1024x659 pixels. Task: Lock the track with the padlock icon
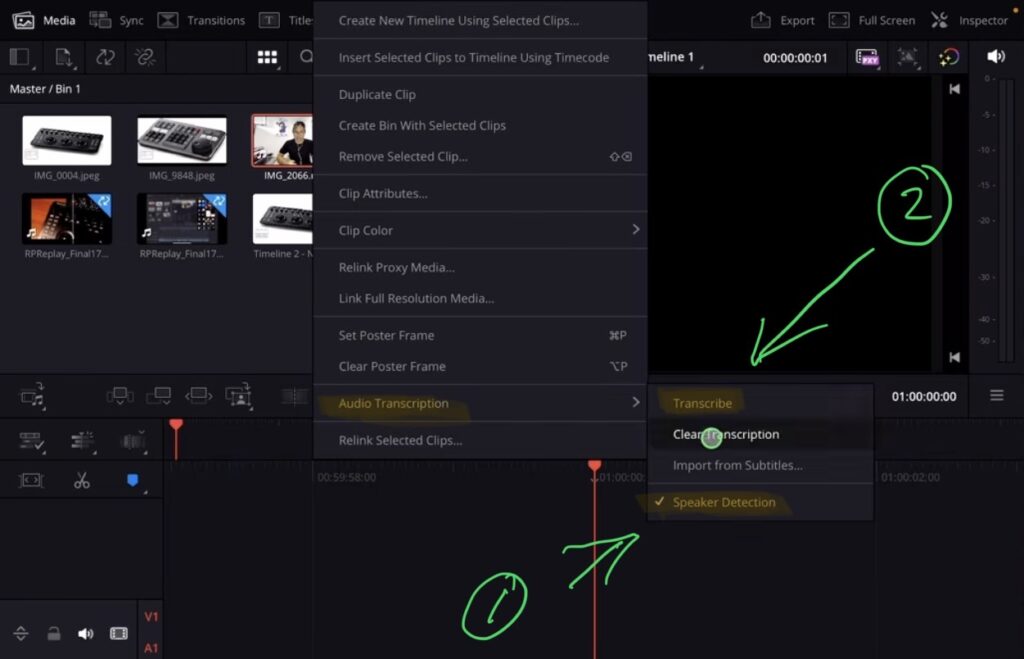[x=54, y=633]
